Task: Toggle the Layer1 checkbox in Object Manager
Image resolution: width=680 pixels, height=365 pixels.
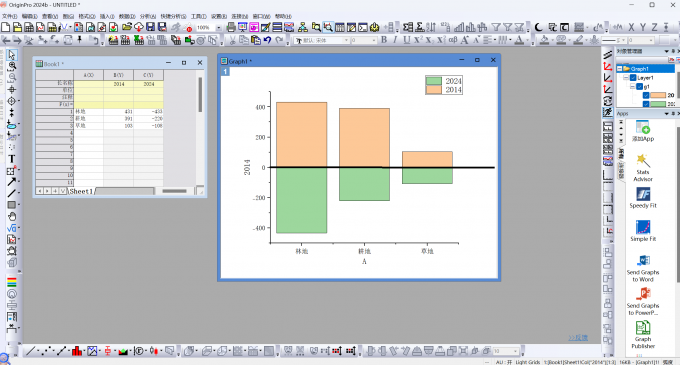Action: (x=633, y=78)
